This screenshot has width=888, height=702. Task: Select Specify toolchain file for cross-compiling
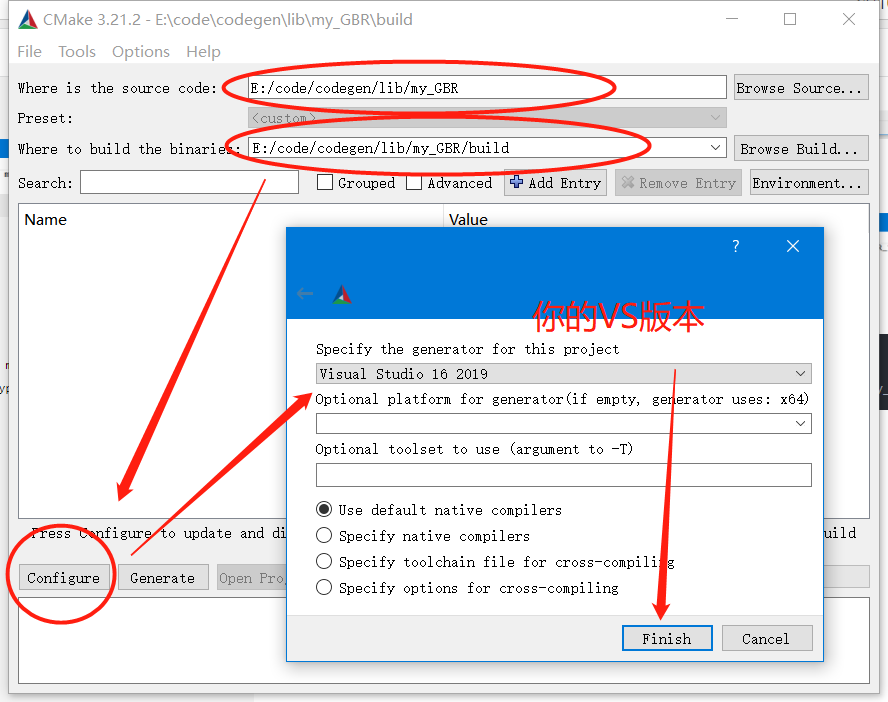323,561
